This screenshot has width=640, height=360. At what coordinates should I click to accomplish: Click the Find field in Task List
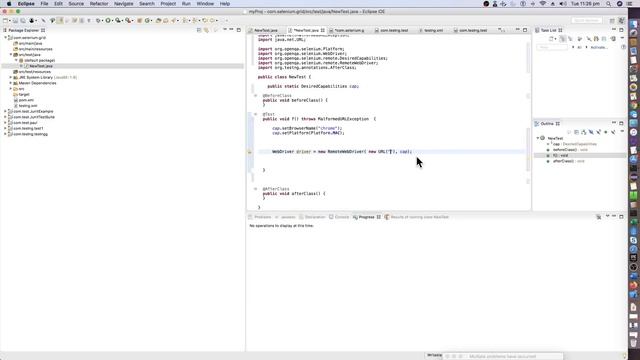tap(552, 47)
